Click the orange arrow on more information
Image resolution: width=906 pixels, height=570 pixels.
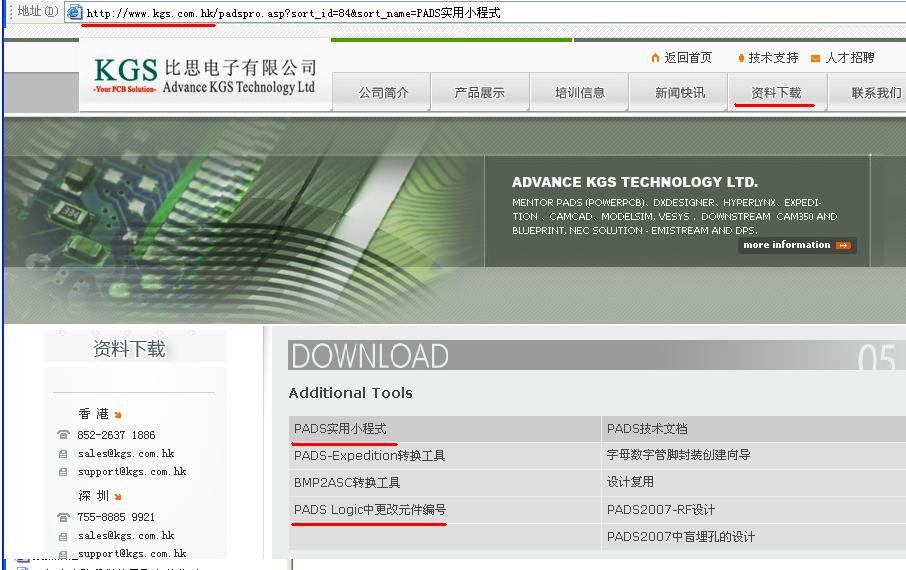pyautogui.click(x=843, y=246)
